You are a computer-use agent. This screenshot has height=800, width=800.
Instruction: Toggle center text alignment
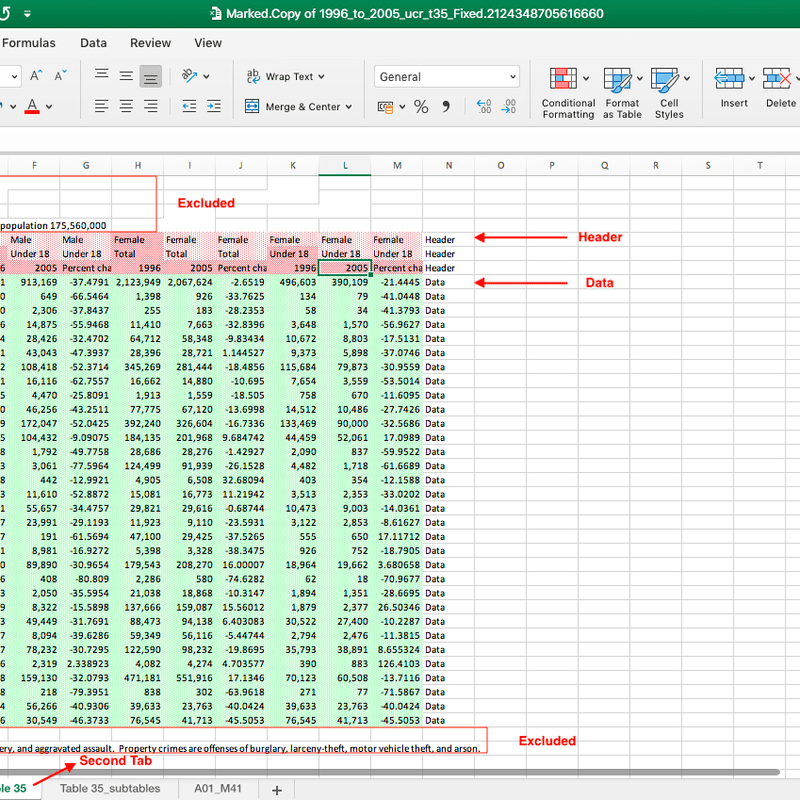tap(126, 106)
